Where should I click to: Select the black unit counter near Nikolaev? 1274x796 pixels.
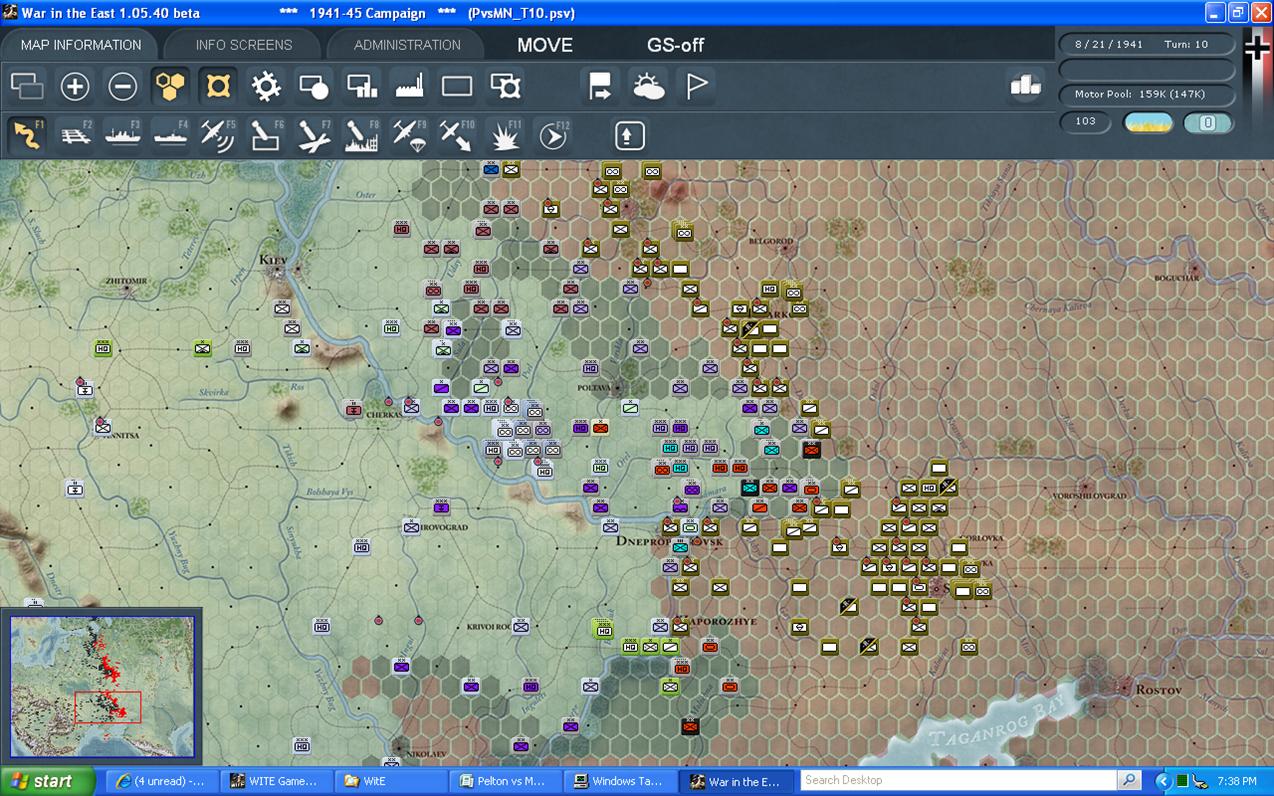(690, 727)
